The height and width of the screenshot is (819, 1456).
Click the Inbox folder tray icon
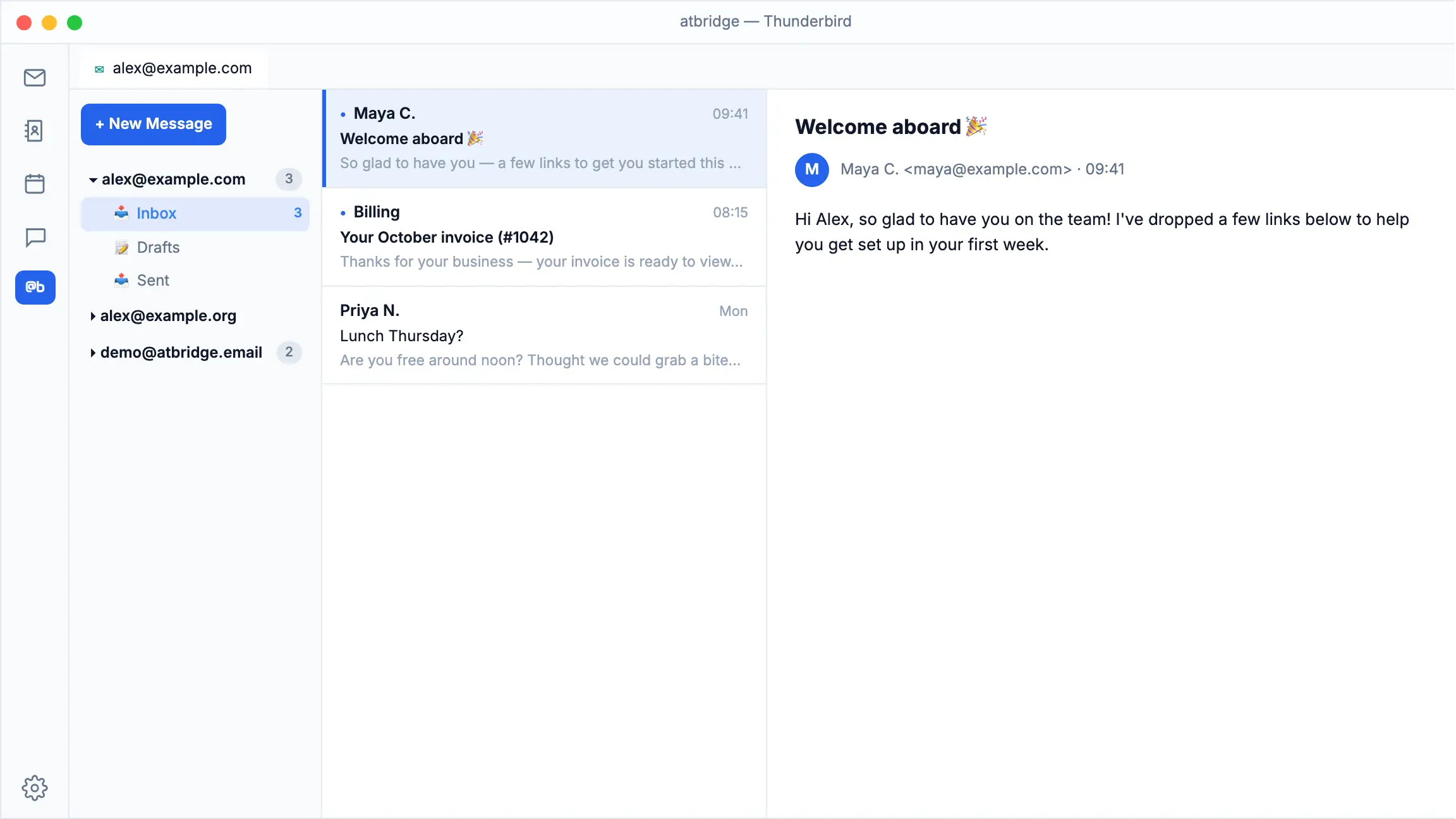(x=121, y=213)
